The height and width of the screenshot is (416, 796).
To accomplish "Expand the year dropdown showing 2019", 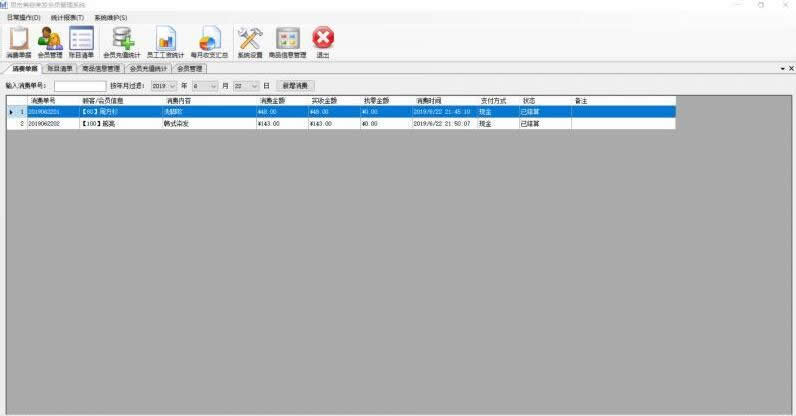I will [x=172, y=86].
